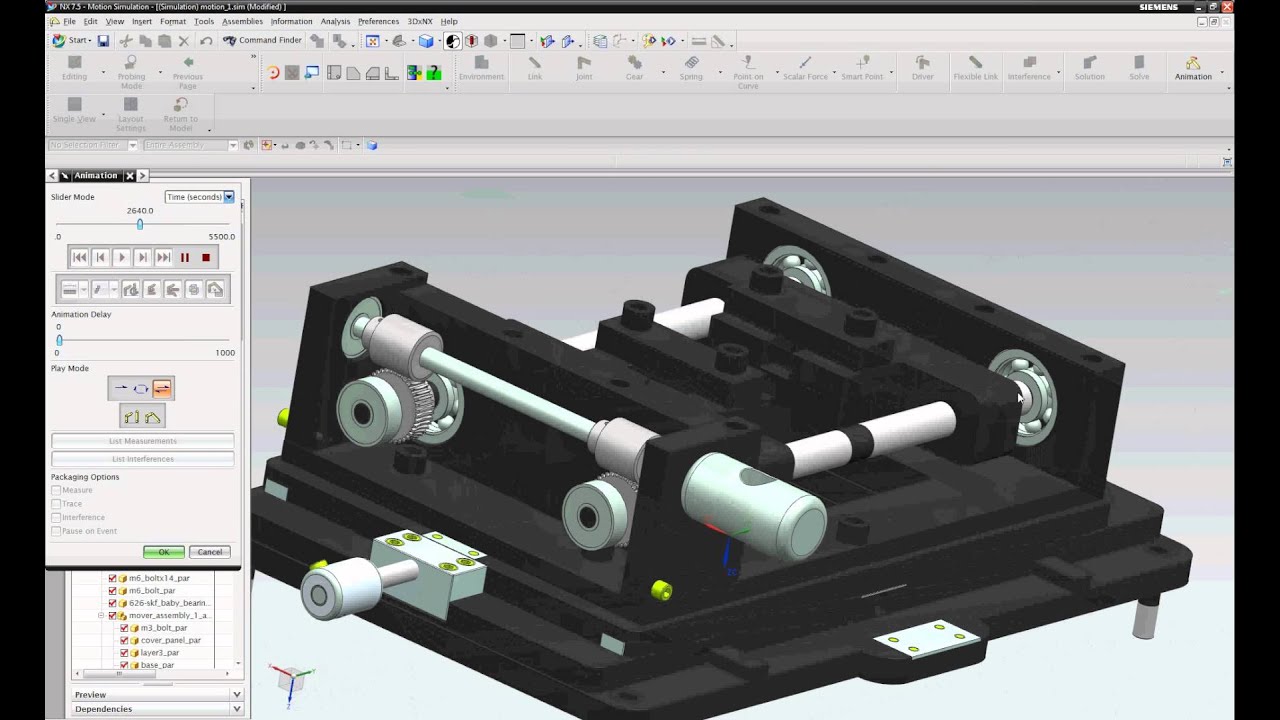Open the Assemblies menu
Viewport: 1280px width, 720px height.
click(x=242, y=21)
